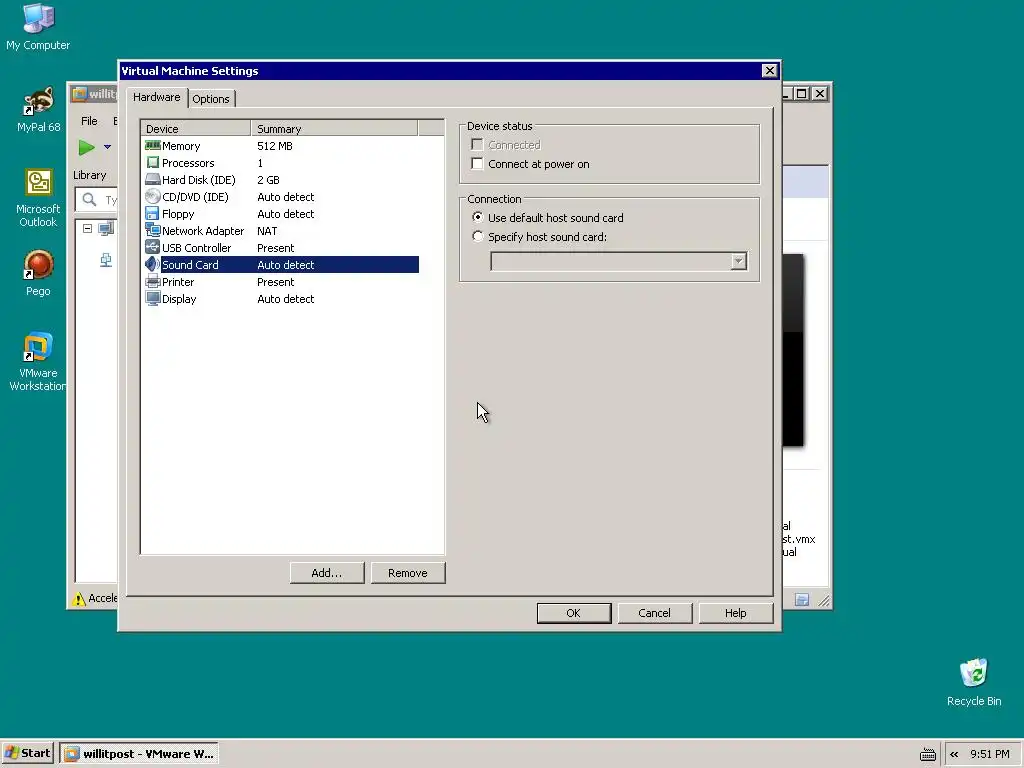The image size is (1024, 768).
Task: Select the CD/DVD (IDE) disc icon
Action: coord(153,197)
